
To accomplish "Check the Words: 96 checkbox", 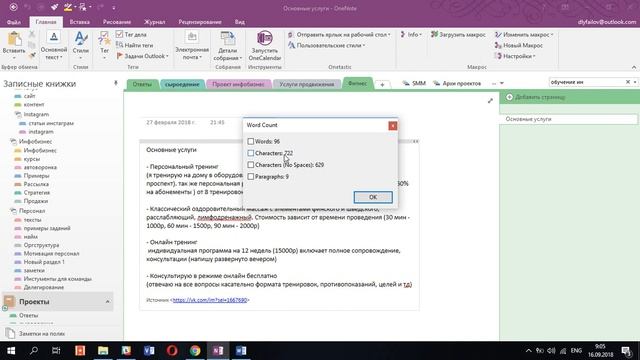I will tap(251, 141).
